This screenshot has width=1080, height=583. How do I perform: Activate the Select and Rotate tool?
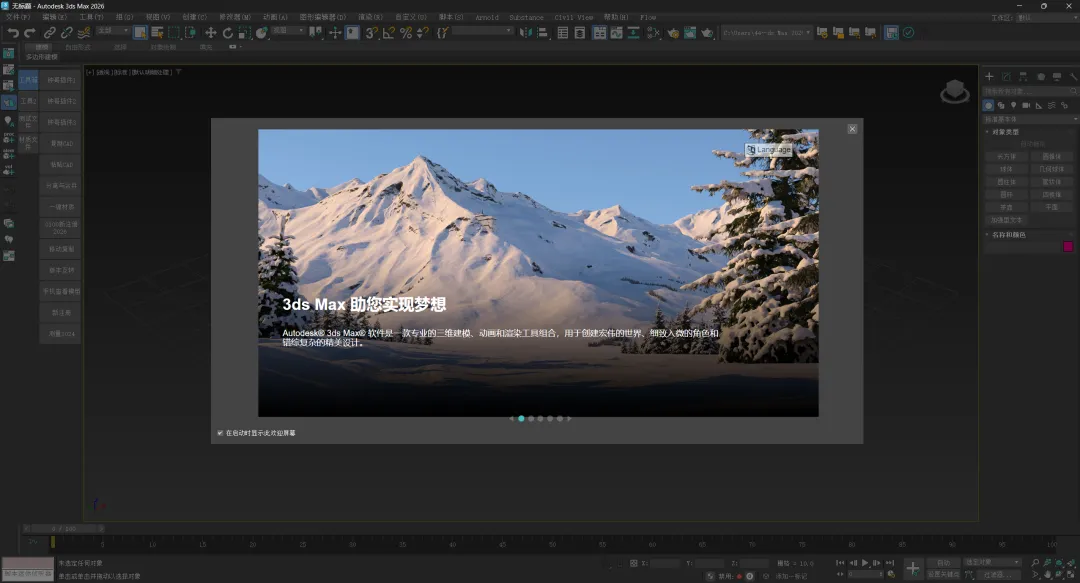point(228,32)
